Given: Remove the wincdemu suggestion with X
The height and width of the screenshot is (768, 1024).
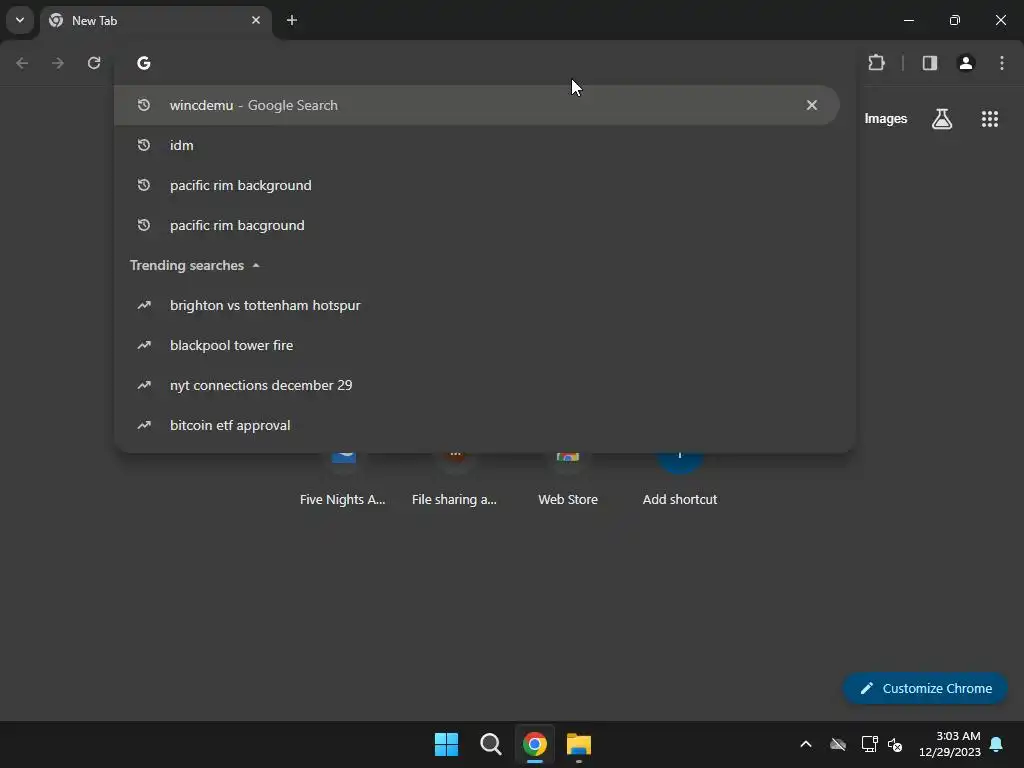Looking at the screenshot, I should click(x=811, y=105).
